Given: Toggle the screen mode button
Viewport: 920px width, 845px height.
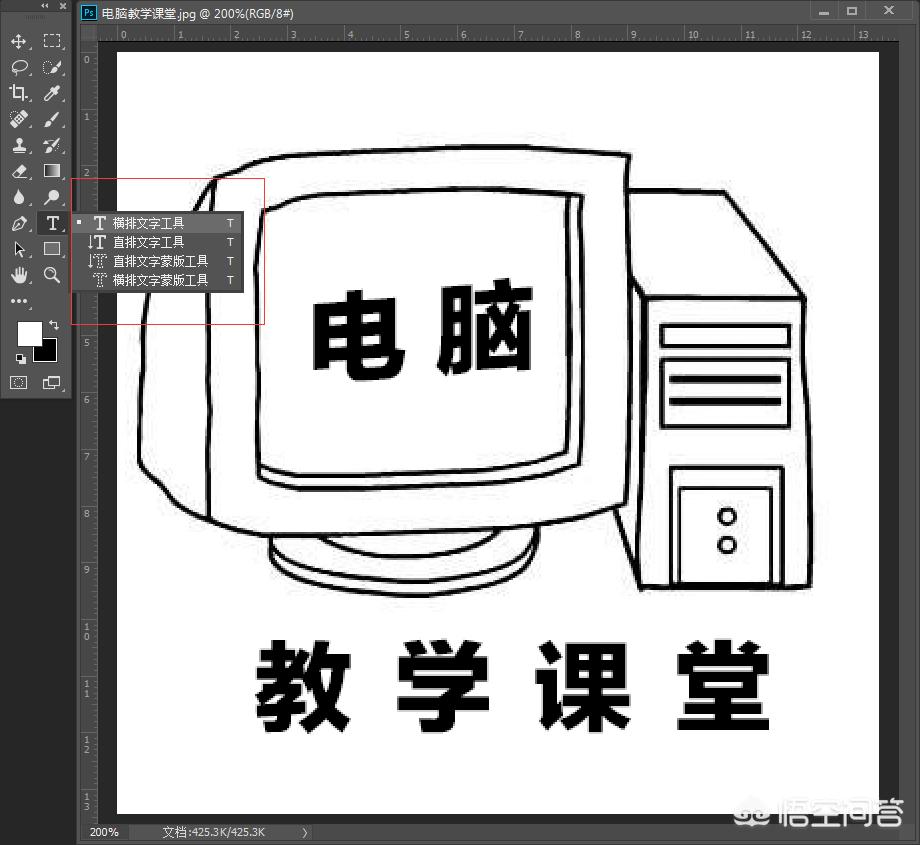Looking at the screenshot, I should coord(52,382).
